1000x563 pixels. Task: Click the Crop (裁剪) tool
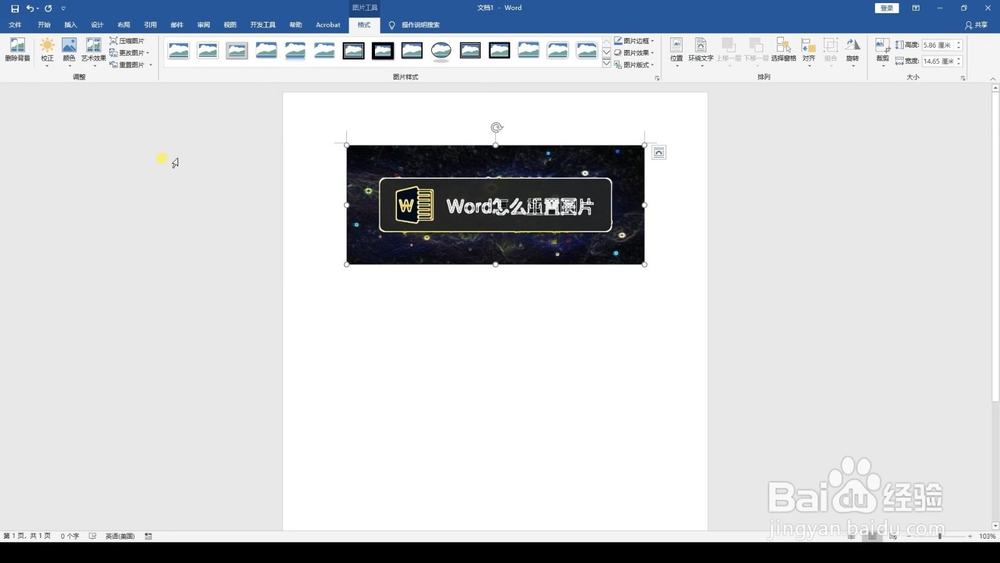[883, 51]
